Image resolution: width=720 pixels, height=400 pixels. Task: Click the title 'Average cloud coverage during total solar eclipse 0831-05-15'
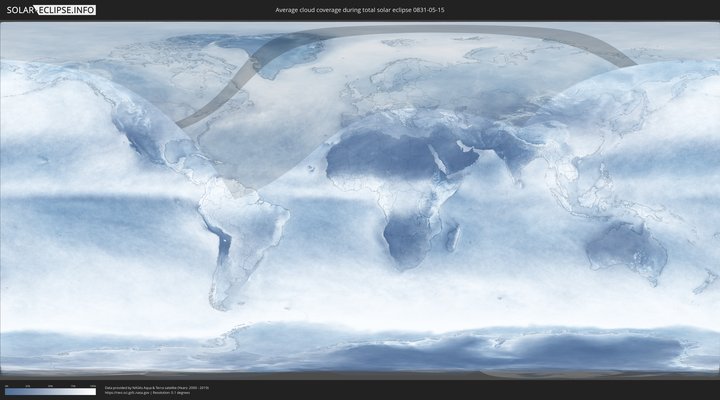(360, 10)
